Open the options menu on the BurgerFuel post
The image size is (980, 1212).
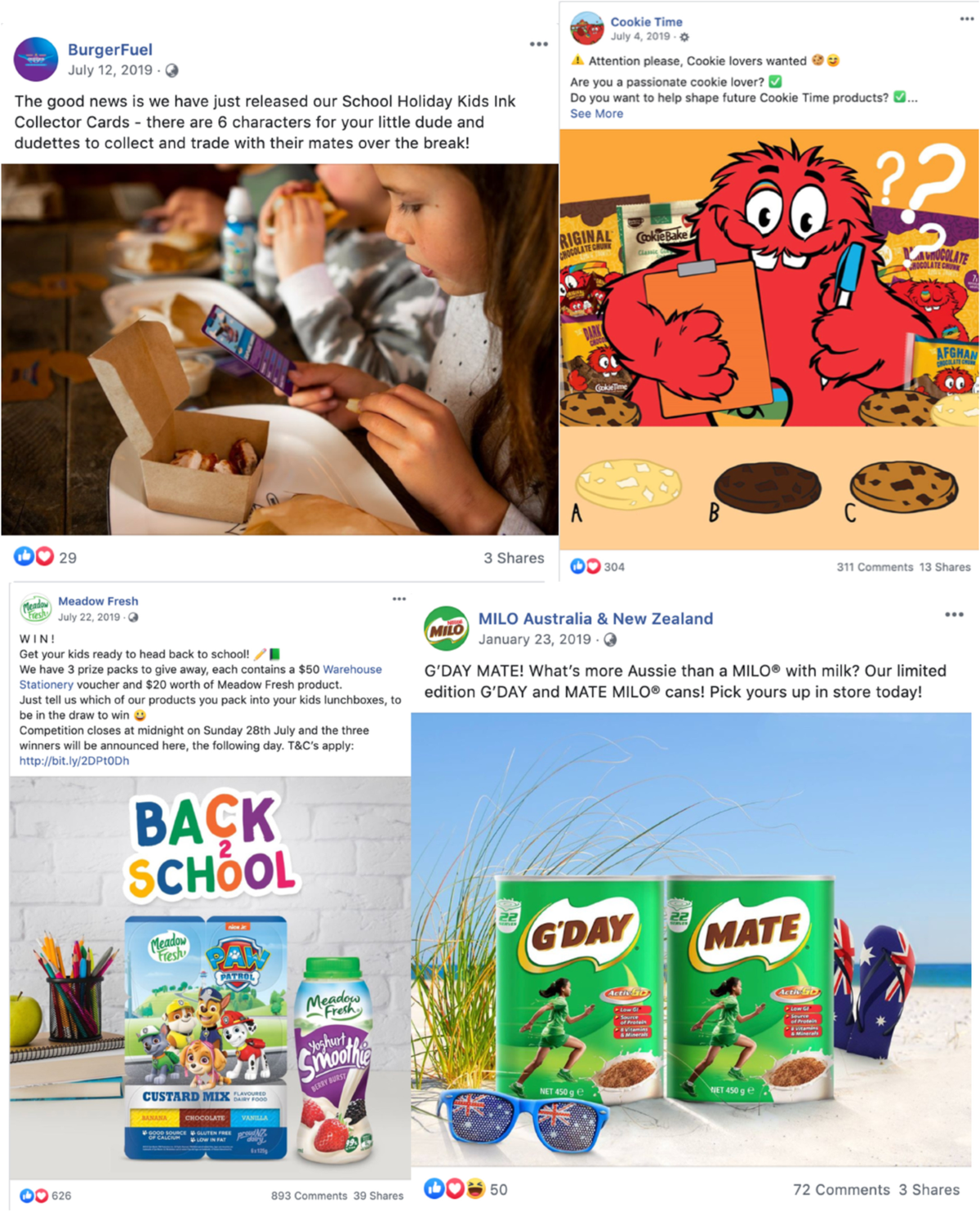[538, 44]
